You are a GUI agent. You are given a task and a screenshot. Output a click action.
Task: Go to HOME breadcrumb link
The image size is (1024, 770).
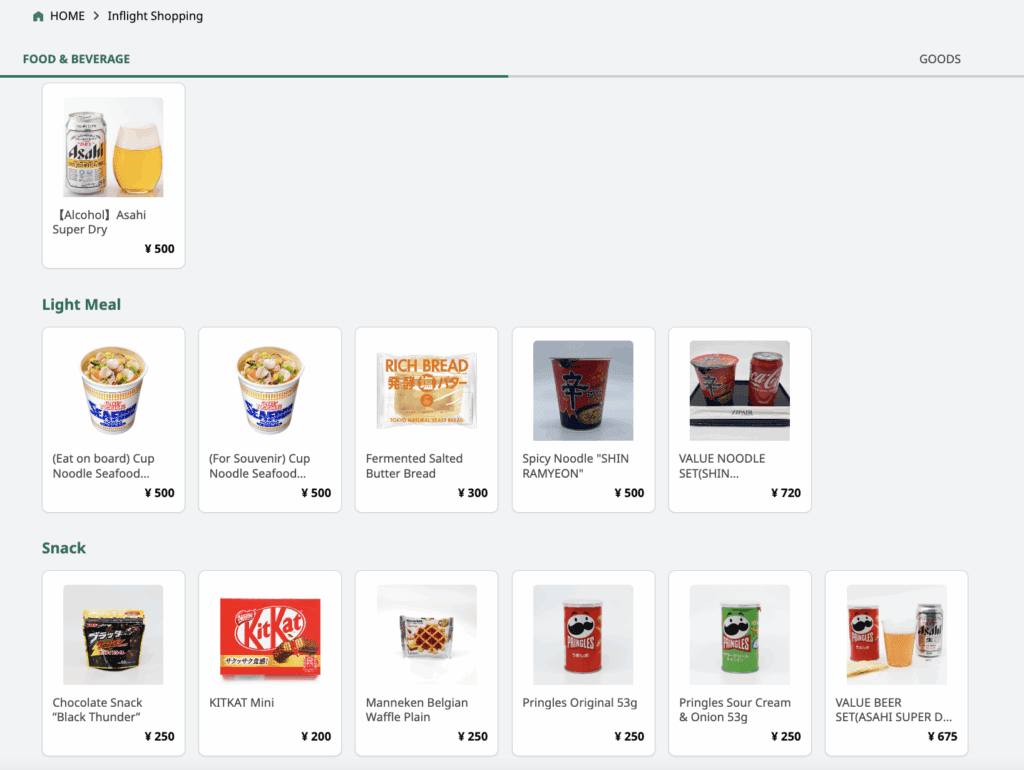click(x=67, y=16)
